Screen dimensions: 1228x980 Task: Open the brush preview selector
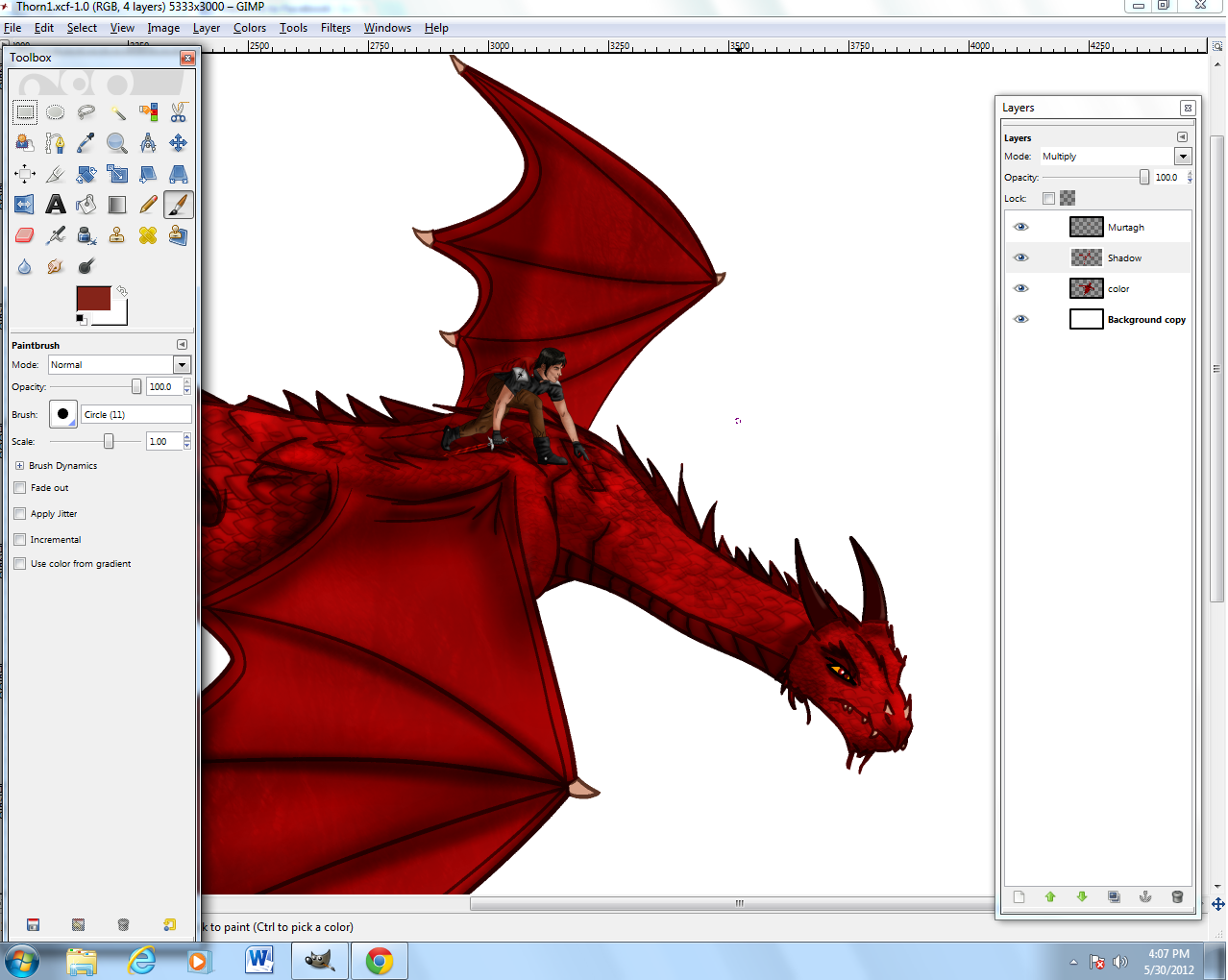click(63, 414)
